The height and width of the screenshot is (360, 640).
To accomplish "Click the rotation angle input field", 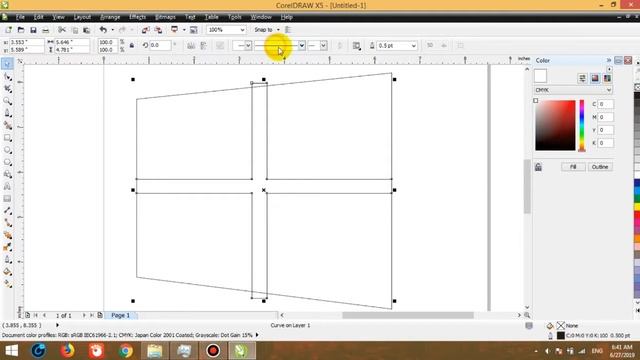I will [160, 45].
